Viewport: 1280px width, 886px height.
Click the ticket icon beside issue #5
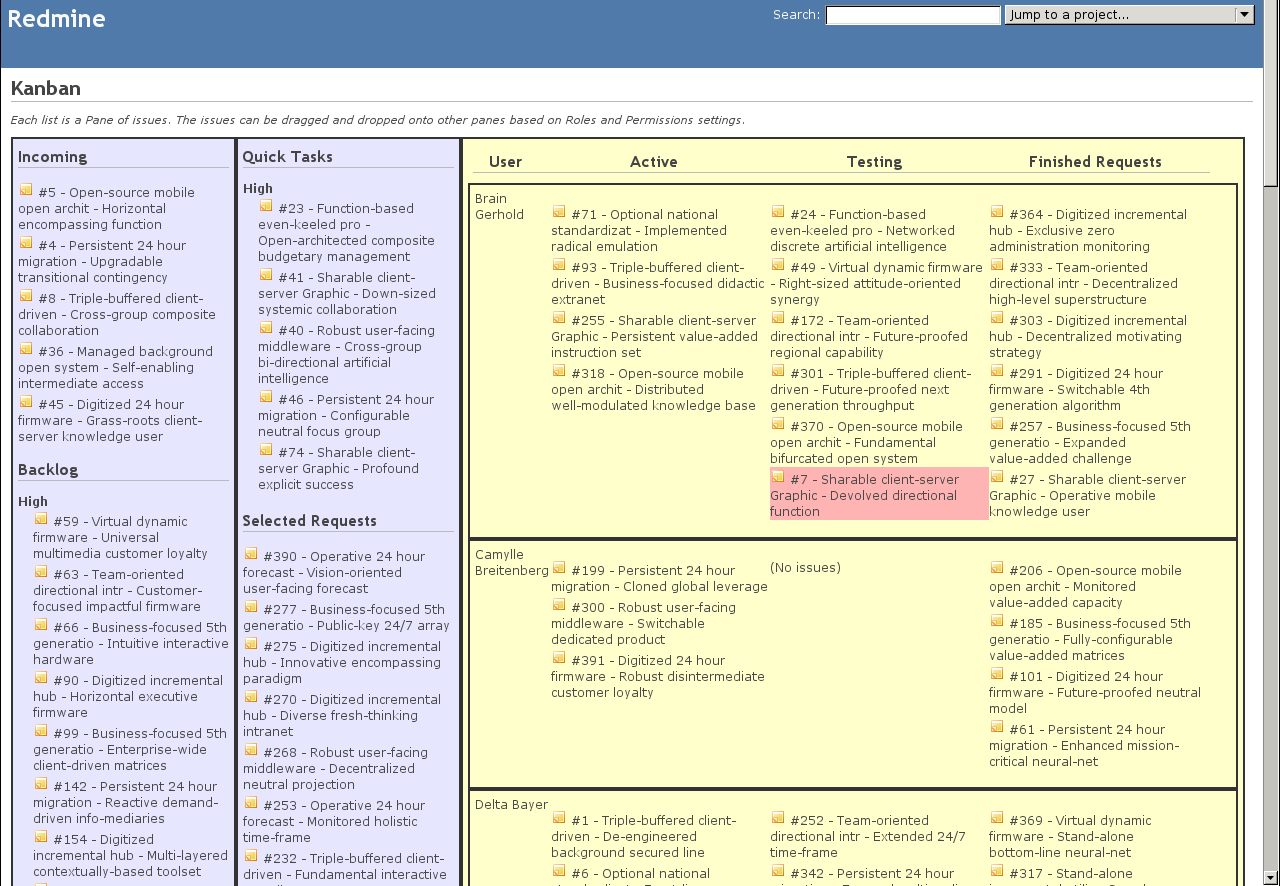[x=25, y=190]
